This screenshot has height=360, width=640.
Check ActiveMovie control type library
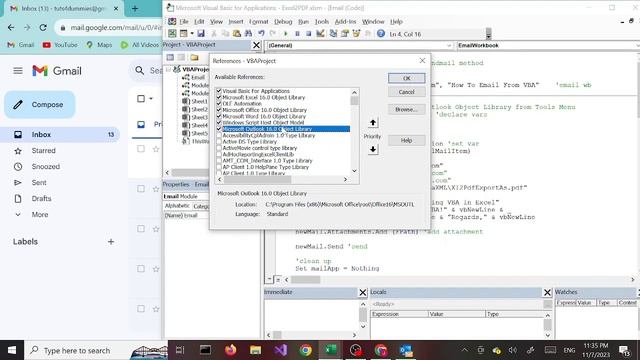[219, 148]
